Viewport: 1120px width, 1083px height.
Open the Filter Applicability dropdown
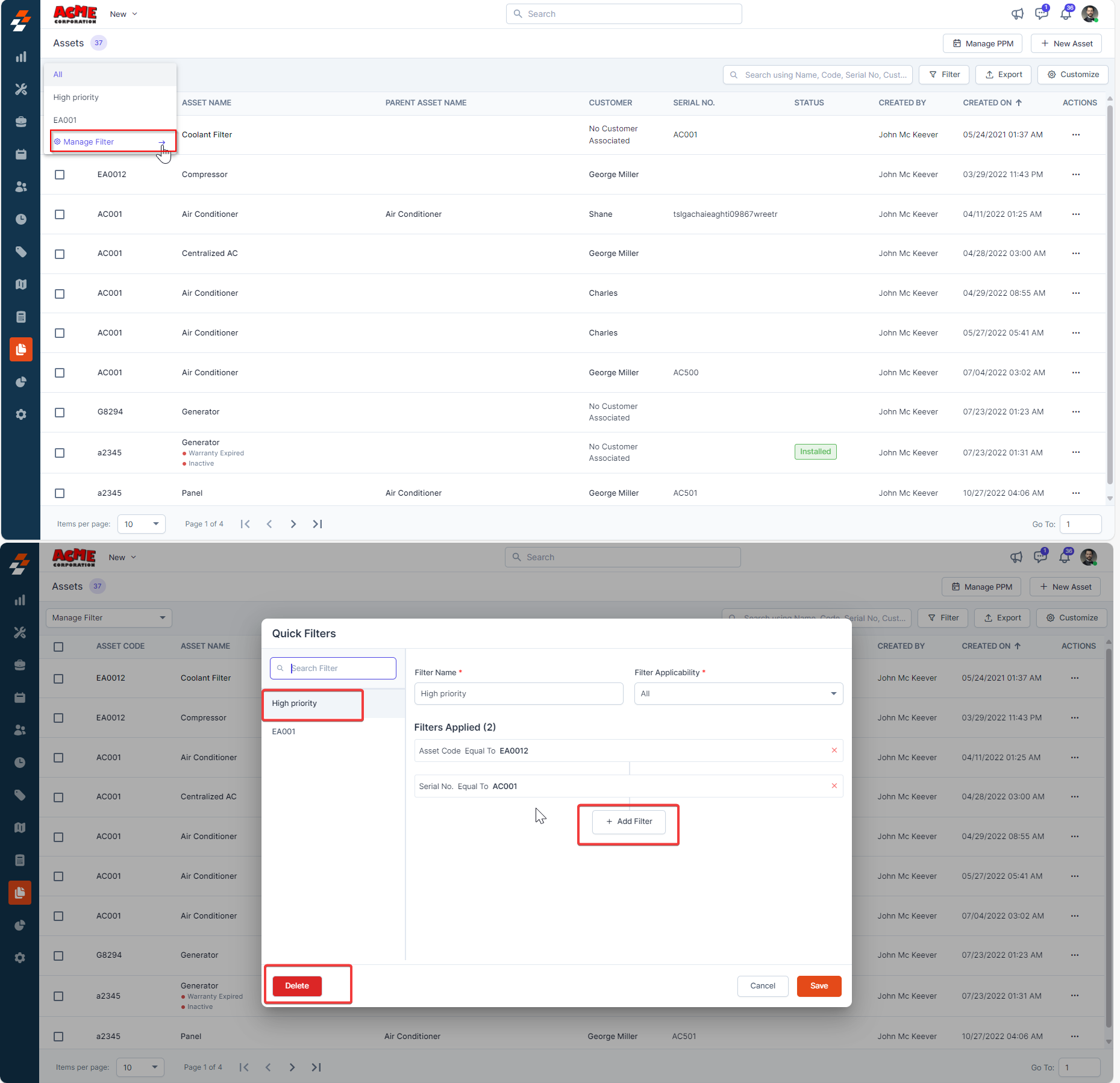739,694
